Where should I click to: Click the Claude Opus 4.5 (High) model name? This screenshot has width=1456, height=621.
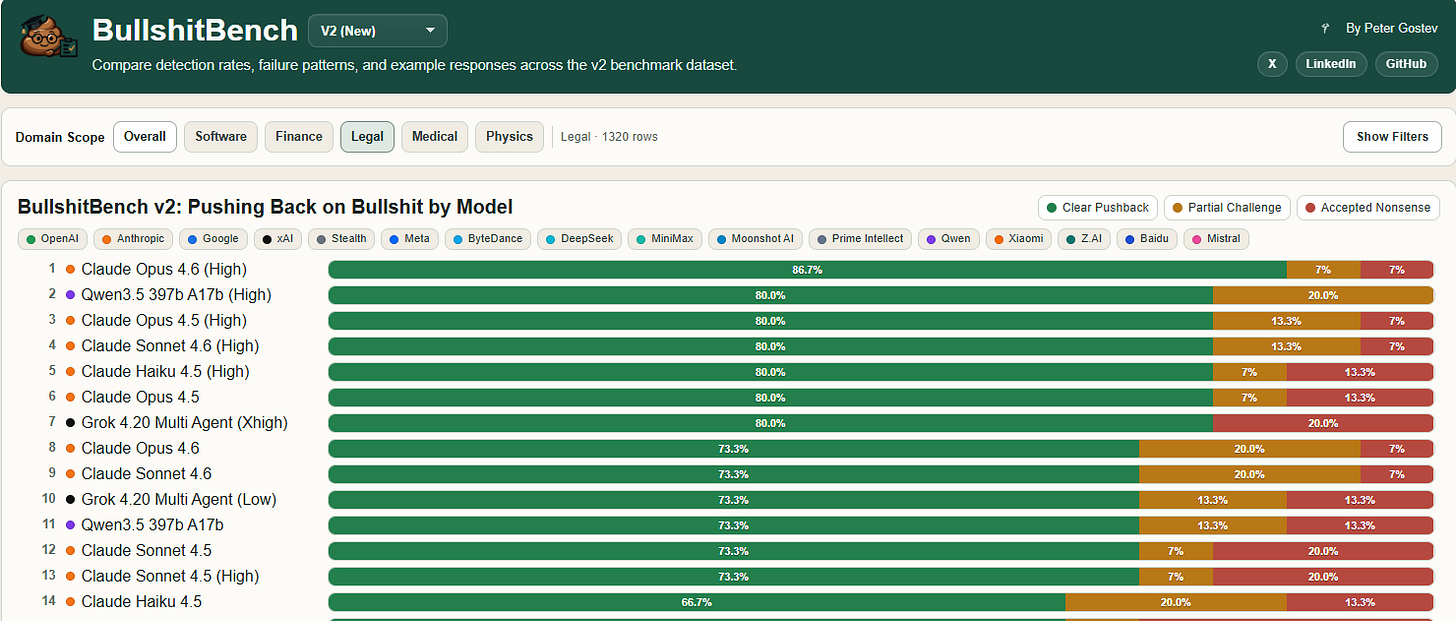[x=164, y=320]
